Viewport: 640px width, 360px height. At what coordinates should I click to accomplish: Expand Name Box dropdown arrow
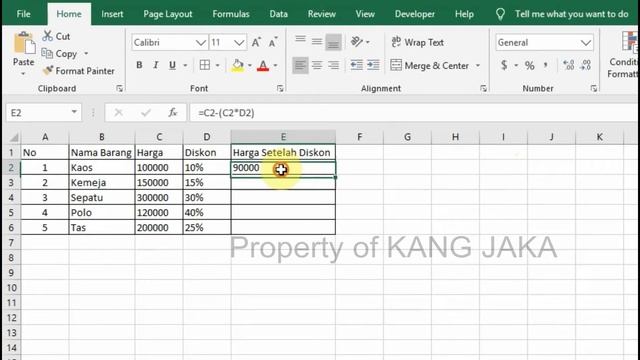pyautogui.click(x=74, y=112)
